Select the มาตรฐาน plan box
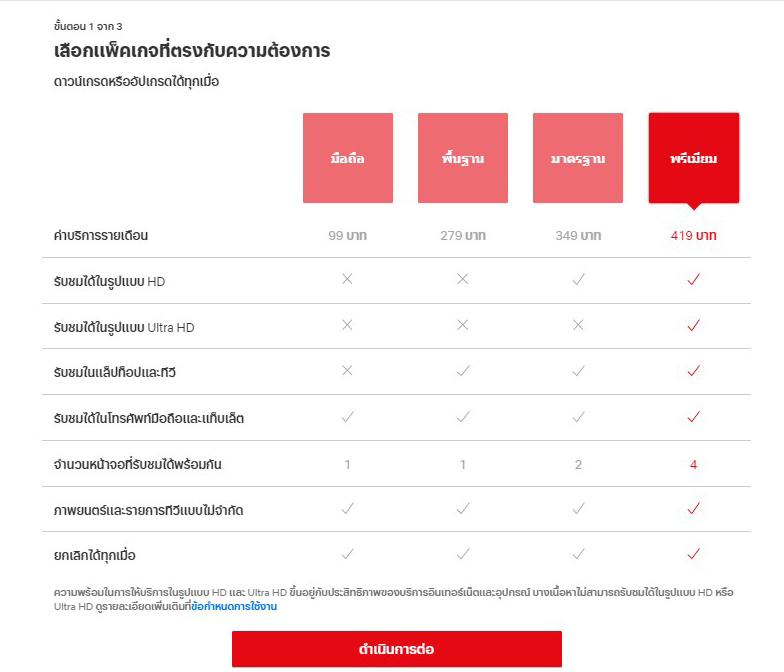Image resolution: width=784 pixels, height=672 pixels. tap(578, 158)
